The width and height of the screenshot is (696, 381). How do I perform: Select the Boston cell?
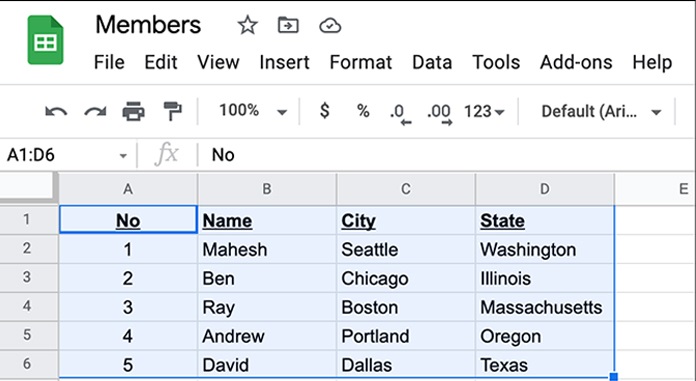click(406, 307)
